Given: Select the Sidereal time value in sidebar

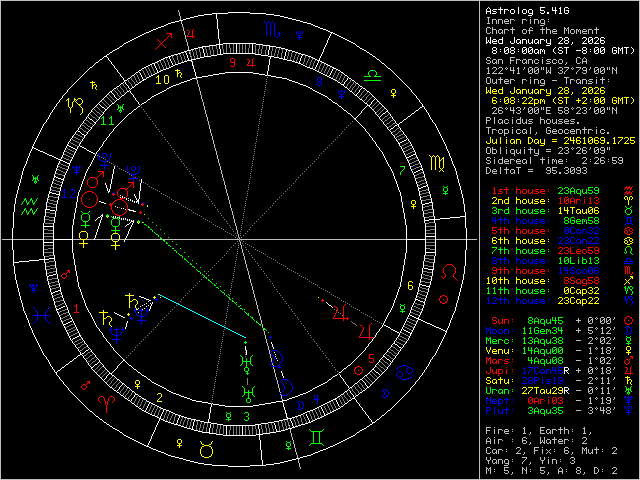Looking at the screenshot, I should [604, 159].
